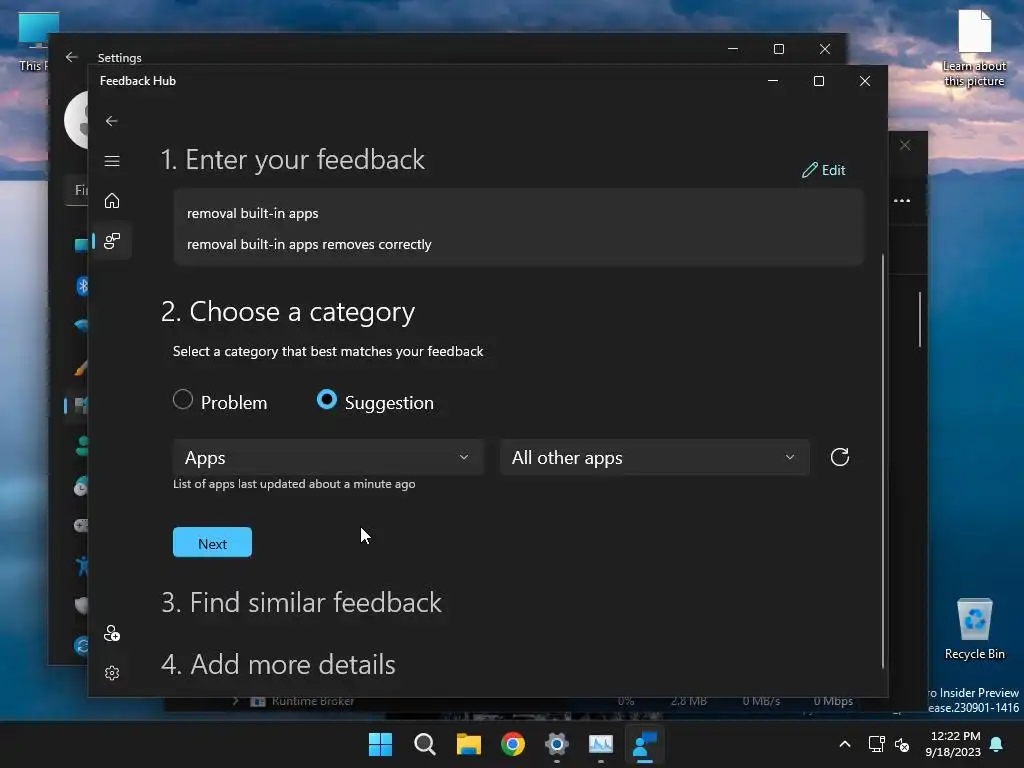Viewport: 1024px width, 768px height.
Task: Open the All other apps dropdown
Action: [x=654, y=457]
